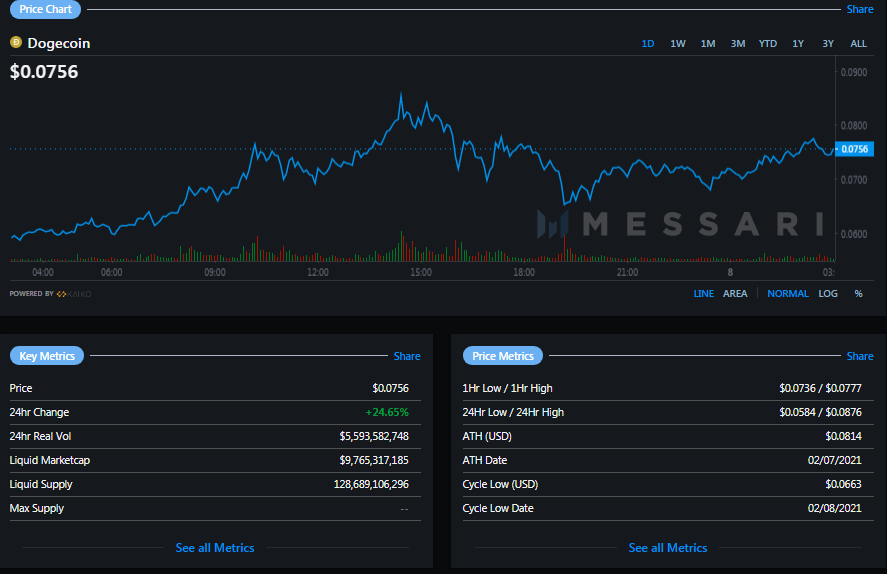Screen dimensions: 887x574
Task: Click the $9,765,317,185 marketcap value
Action: [x=374, y=460]
